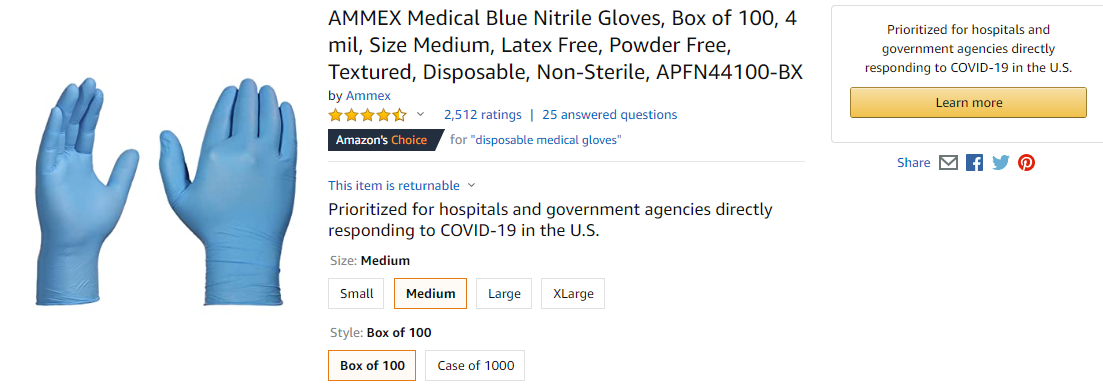The width and height of the screenshot is (1103, 390).
Task: Select the Small size option
Action: click(356, 294)
